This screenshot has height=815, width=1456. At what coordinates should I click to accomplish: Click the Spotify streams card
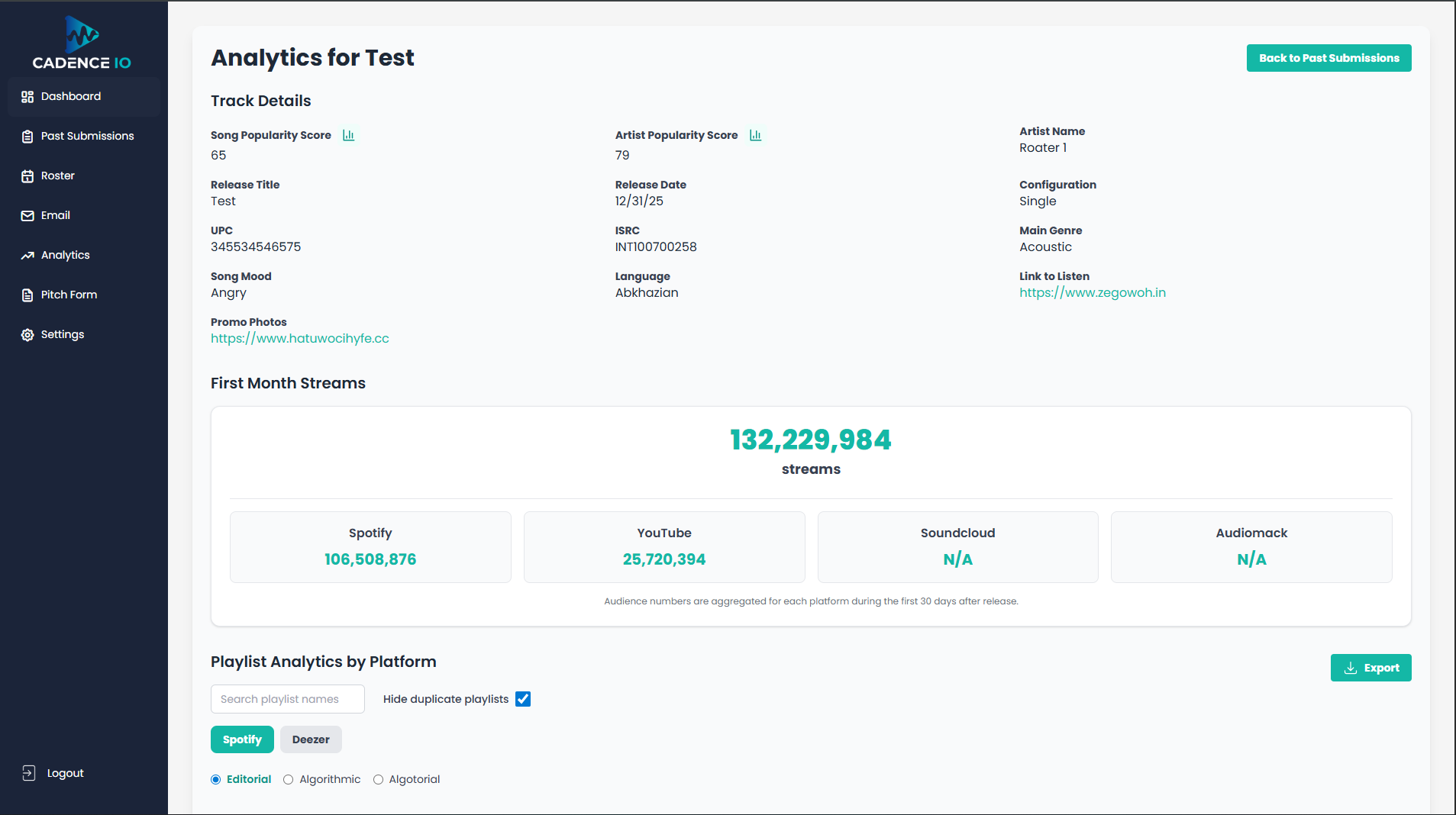[370, 547]
